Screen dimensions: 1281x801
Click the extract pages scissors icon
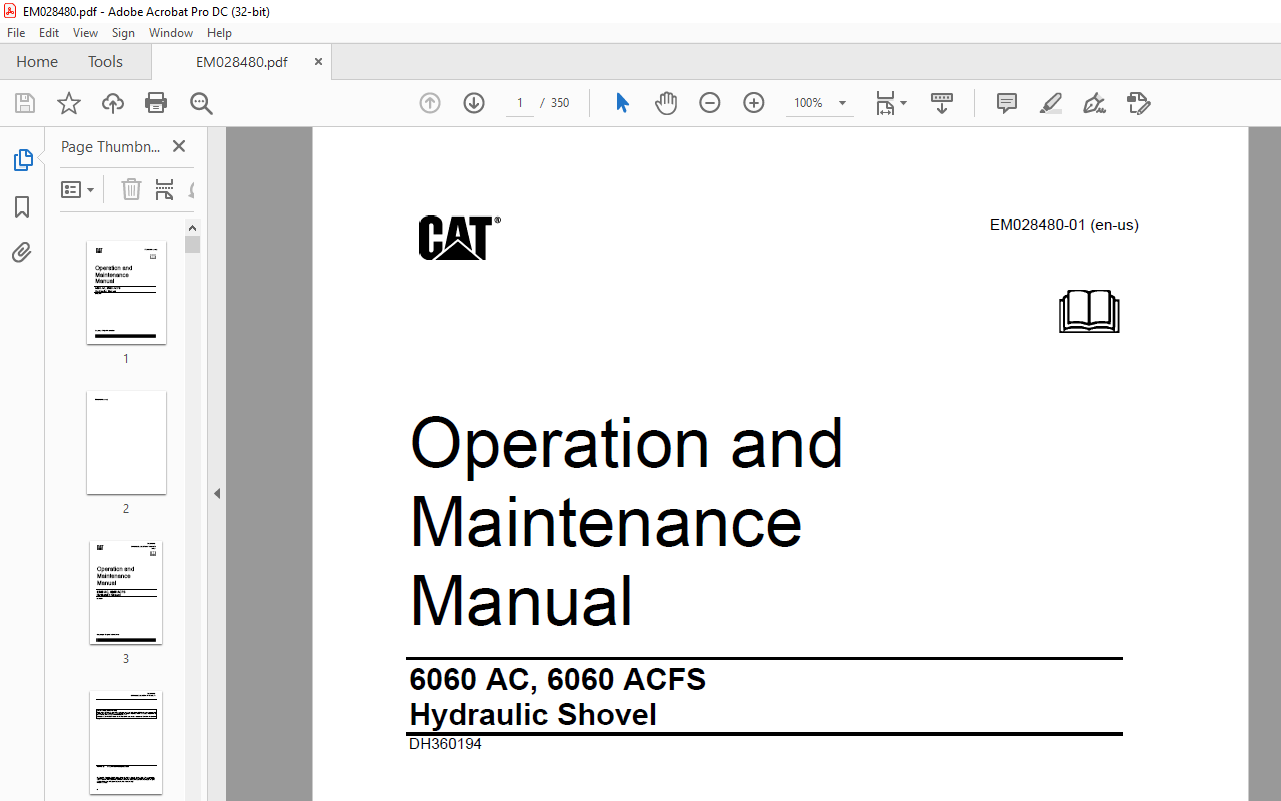165,189
